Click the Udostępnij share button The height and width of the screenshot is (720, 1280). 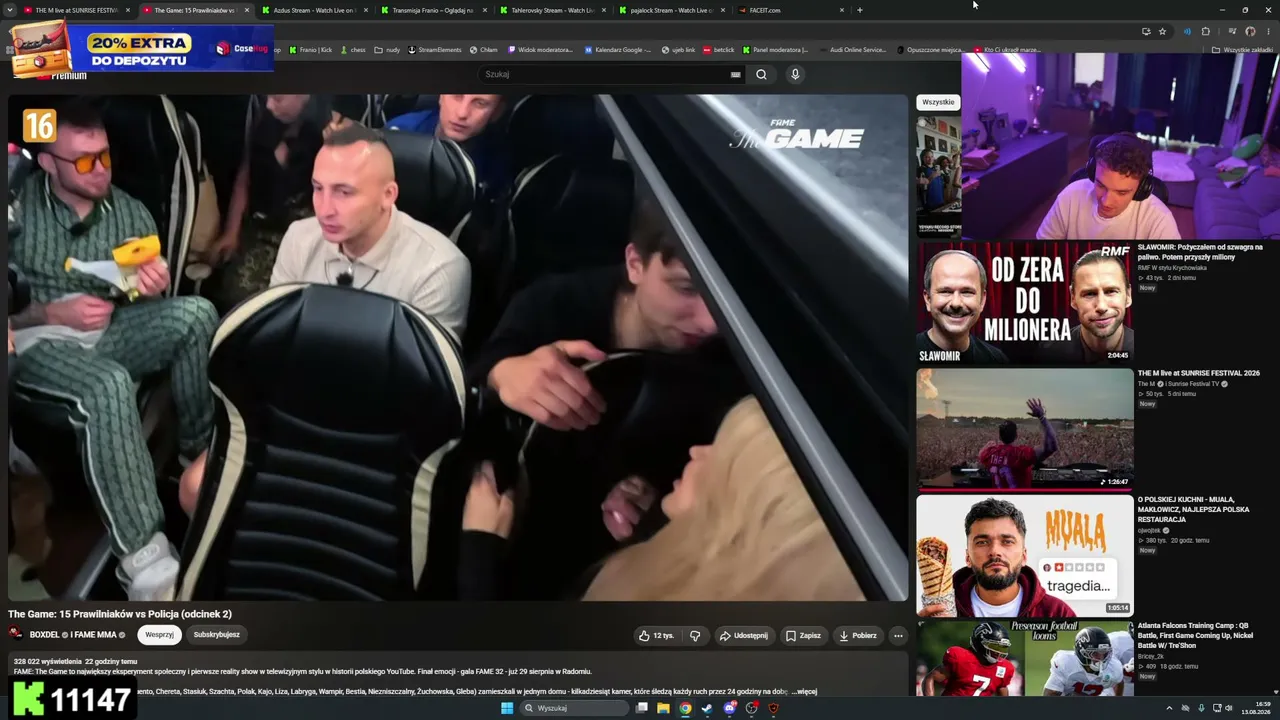point(743,635)
